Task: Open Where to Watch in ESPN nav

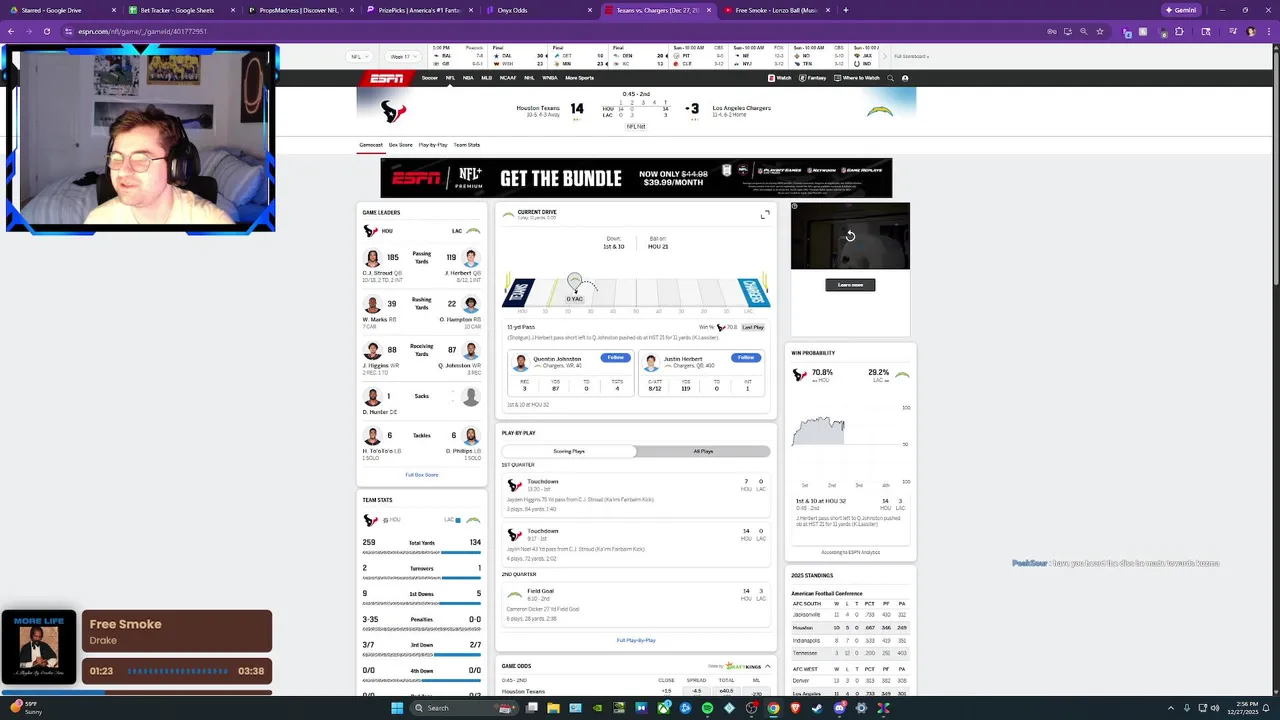Action: click(x=857, y=78)
